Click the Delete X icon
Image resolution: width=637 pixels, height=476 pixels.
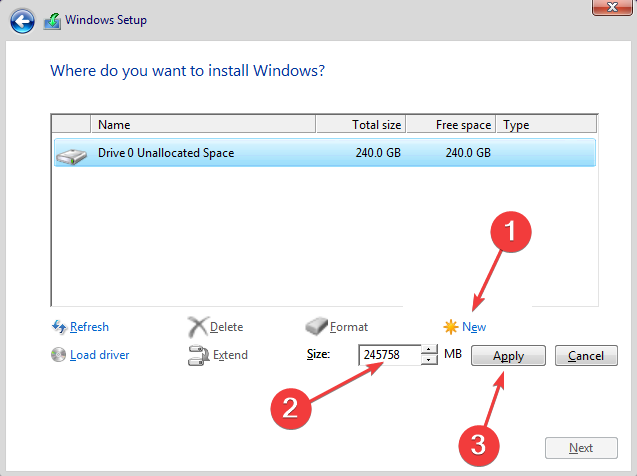[x=198, y=327]
